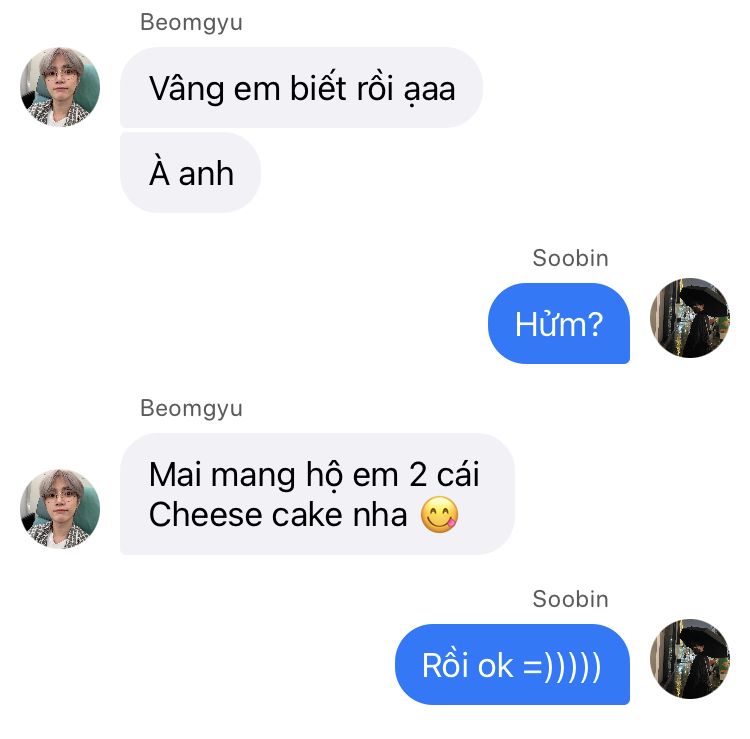750x739 pixels.
Task: Click the Soobin name above "Rồi ok =)))))"
Action: (570, 599)
